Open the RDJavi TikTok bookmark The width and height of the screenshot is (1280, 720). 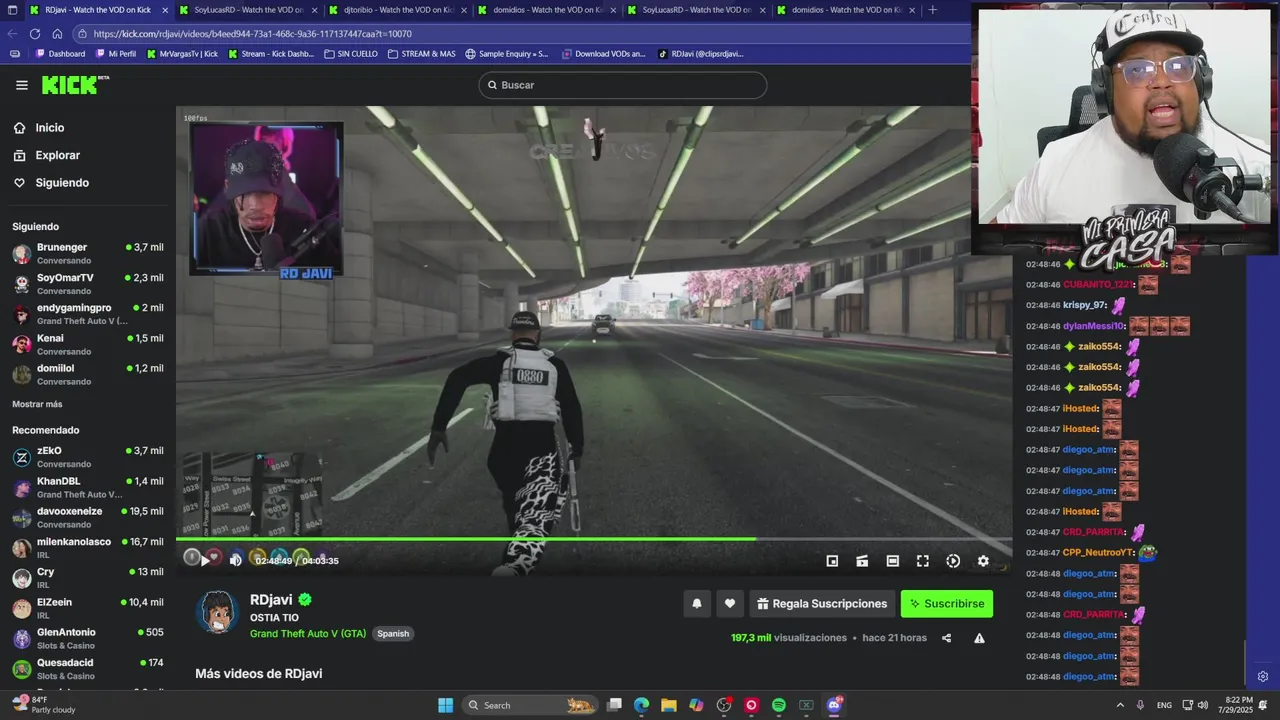(701, 54)
